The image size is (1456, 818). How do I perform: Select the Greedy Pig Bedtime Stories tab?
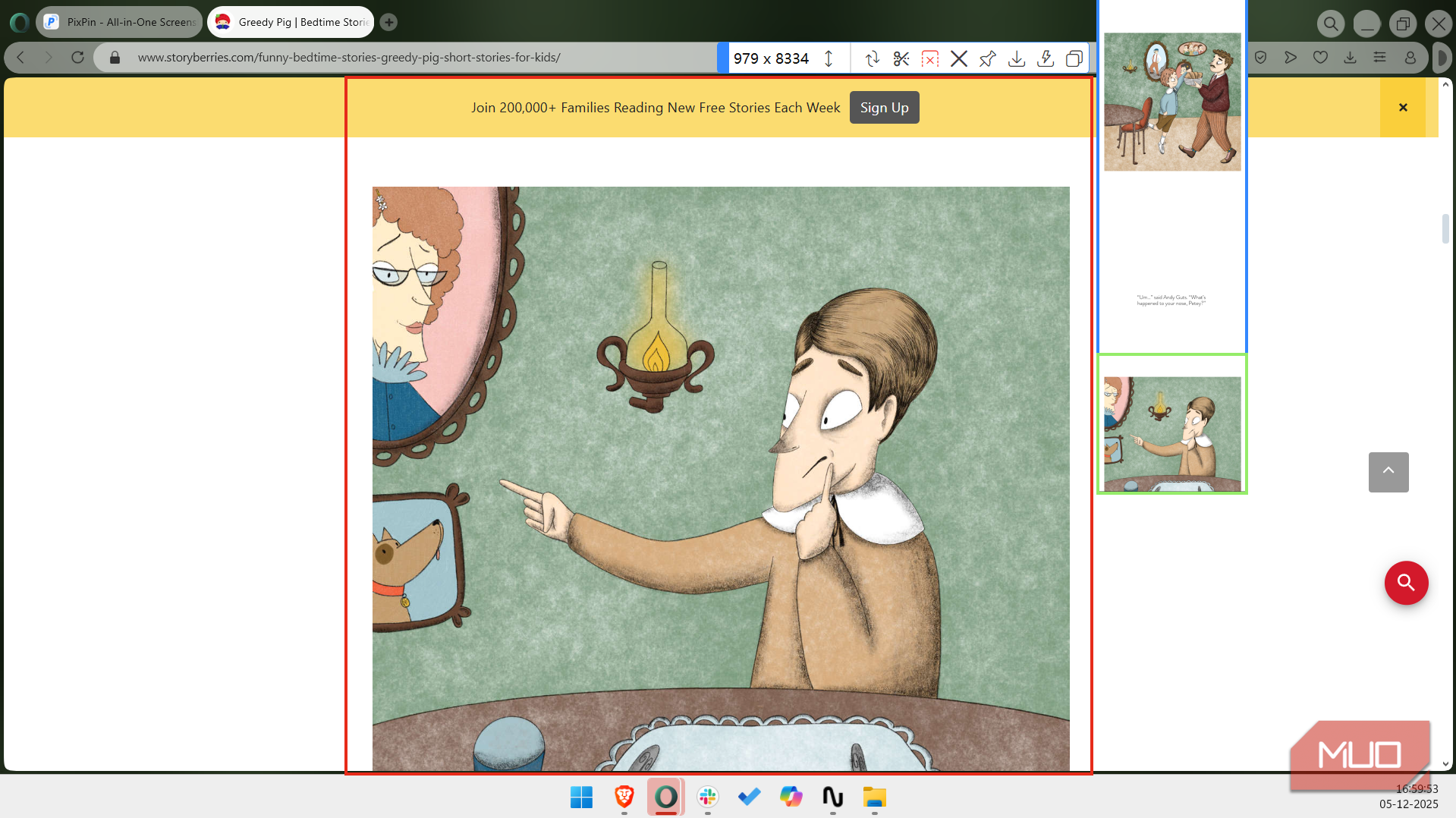(291, 22)
